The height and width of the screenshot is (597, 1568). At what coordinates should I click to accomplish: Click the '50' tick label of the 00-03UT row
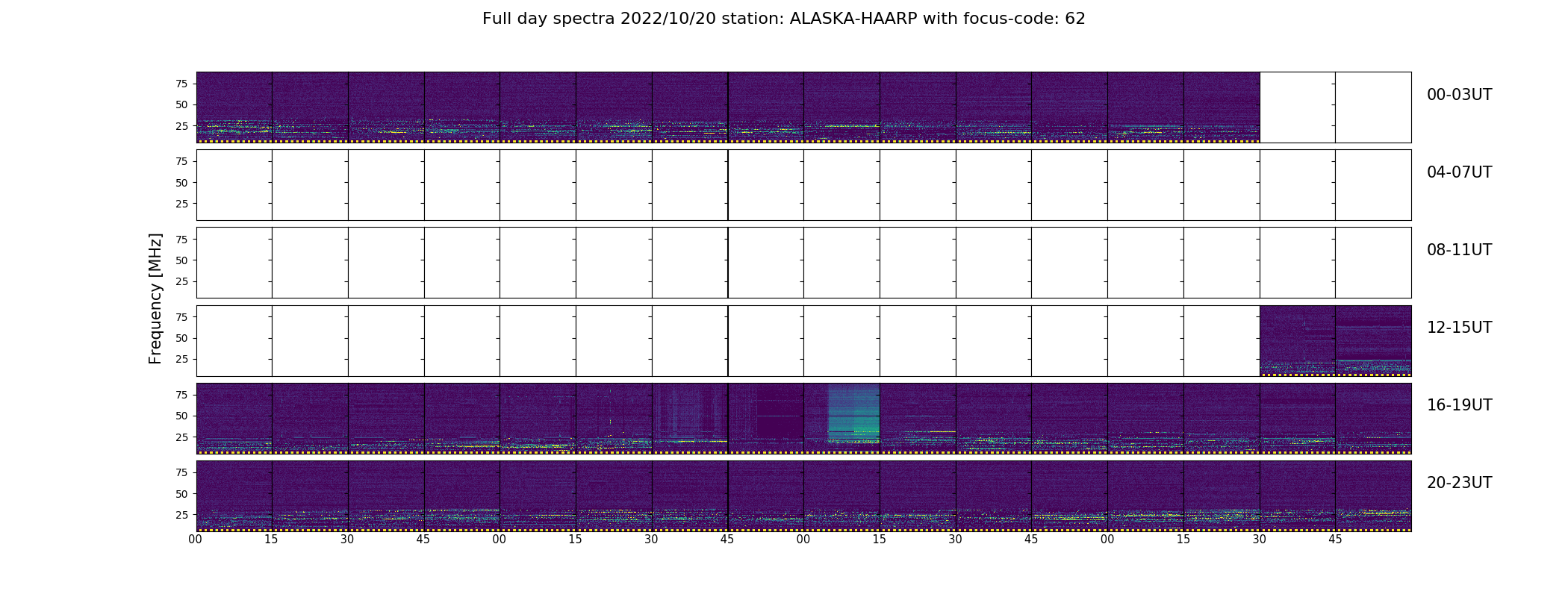point(181,105)
